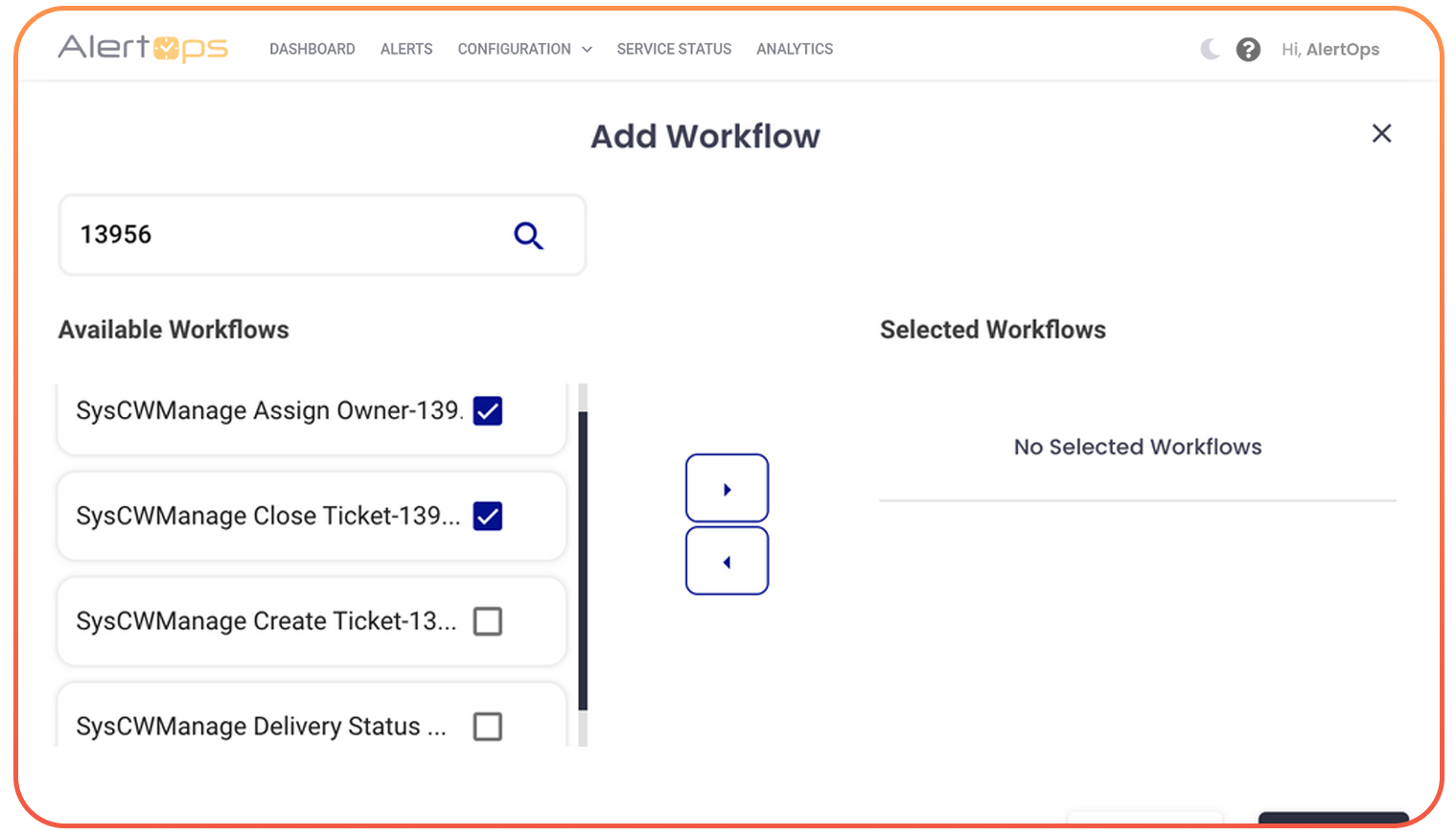Viewport: 1456px width, 835px height.
Task: Go to the Alerts page
Action: (x=406, y=49)
